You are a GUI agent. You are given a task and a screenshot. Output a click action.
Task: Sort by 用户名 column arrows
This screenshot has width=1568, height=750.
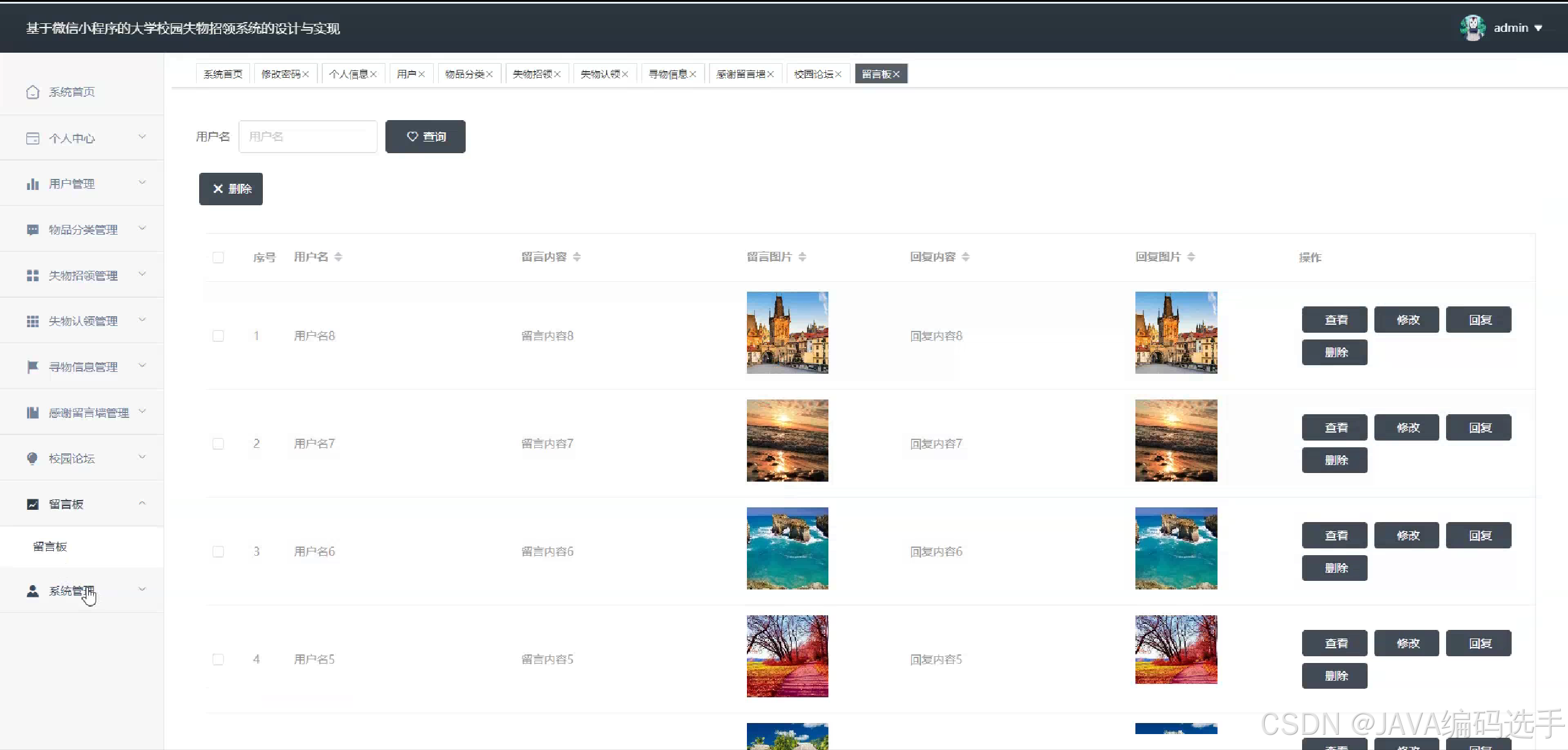point(338,257)
